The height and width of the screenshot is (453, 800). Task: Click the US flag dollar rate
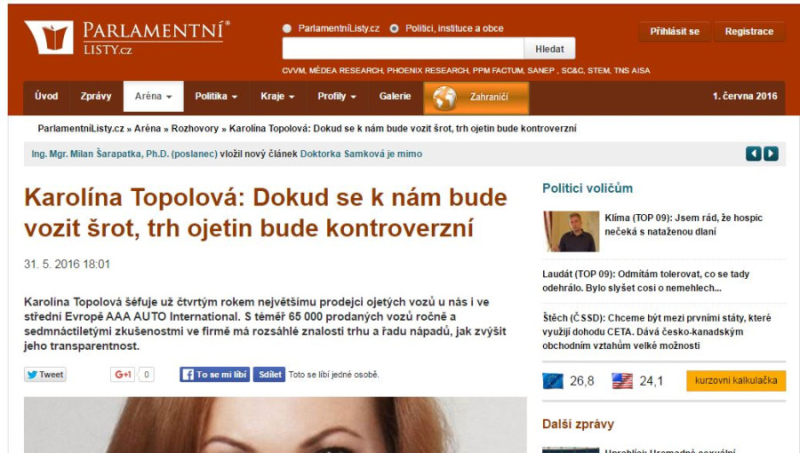pyautogui.click(x=638, y=381)
